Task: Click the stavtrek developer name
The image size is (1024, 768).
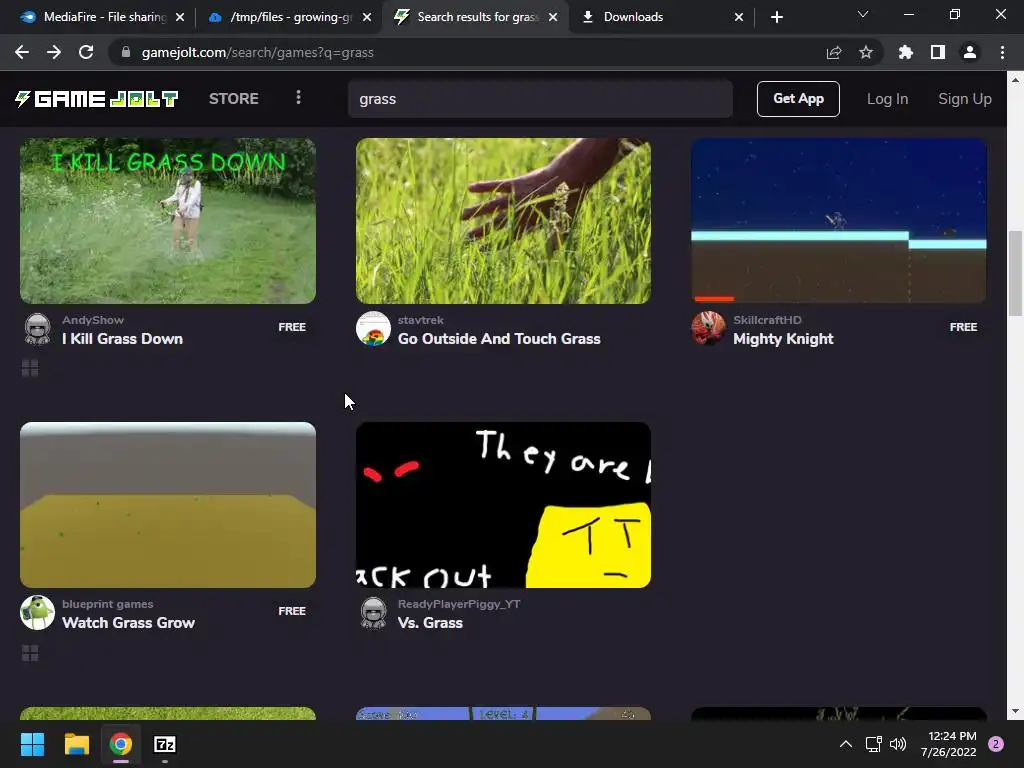Action: pyautogui.click(x=421, y=320)
